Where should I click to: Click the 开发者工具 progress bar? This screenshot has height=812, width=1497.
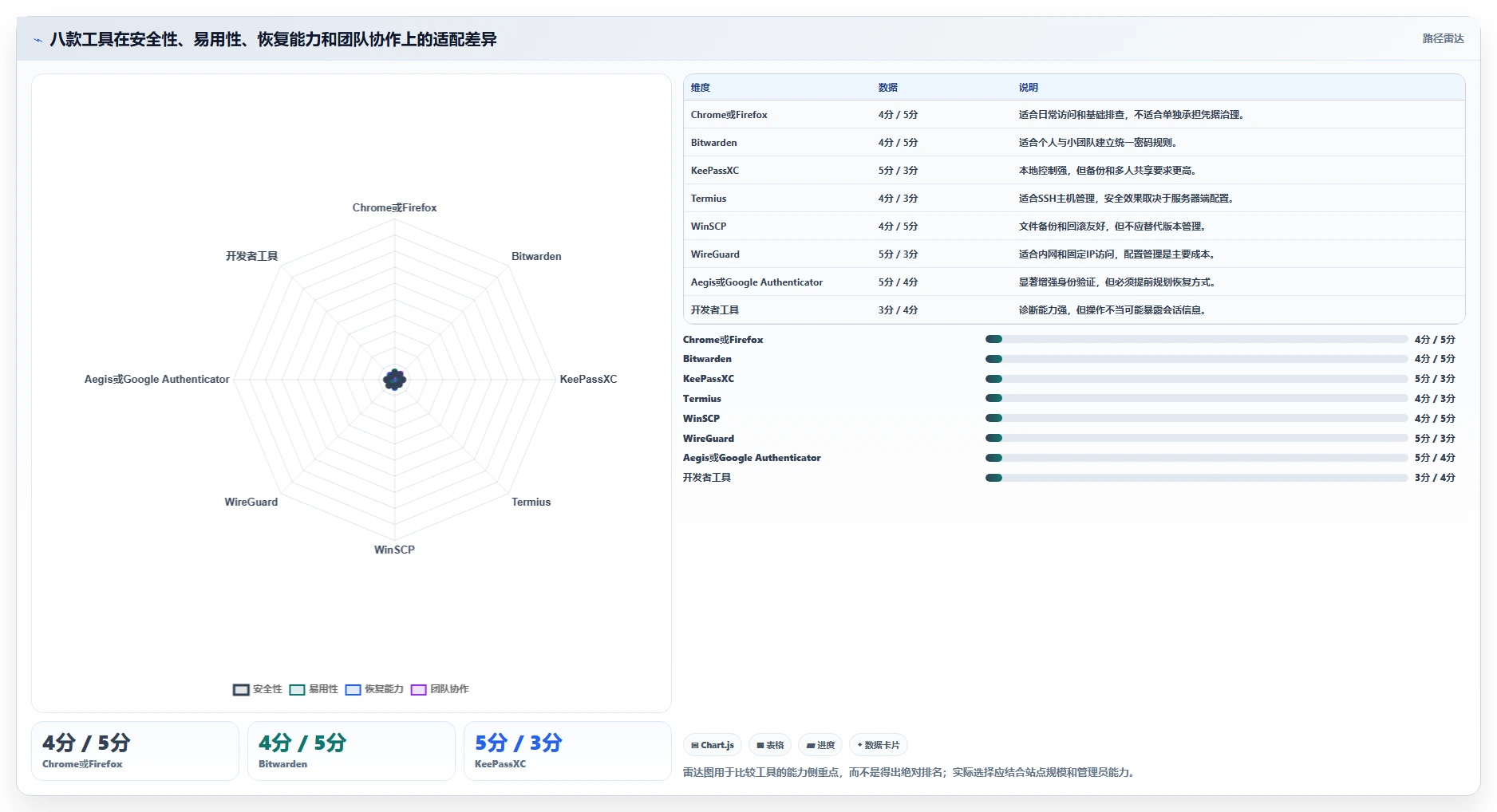tap(1196, 478)
